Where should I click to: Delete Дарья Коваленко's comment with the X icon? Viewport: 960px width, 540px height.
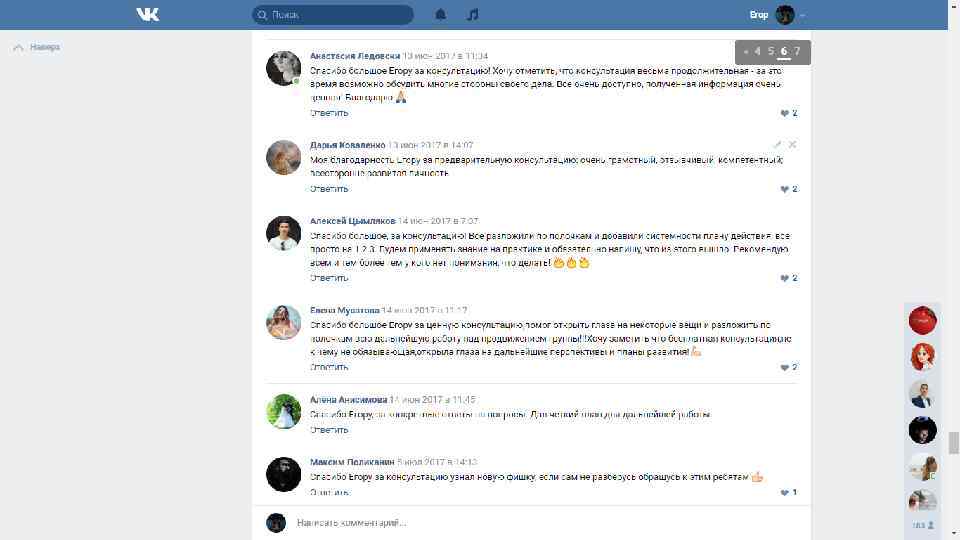tap(792, 144)
